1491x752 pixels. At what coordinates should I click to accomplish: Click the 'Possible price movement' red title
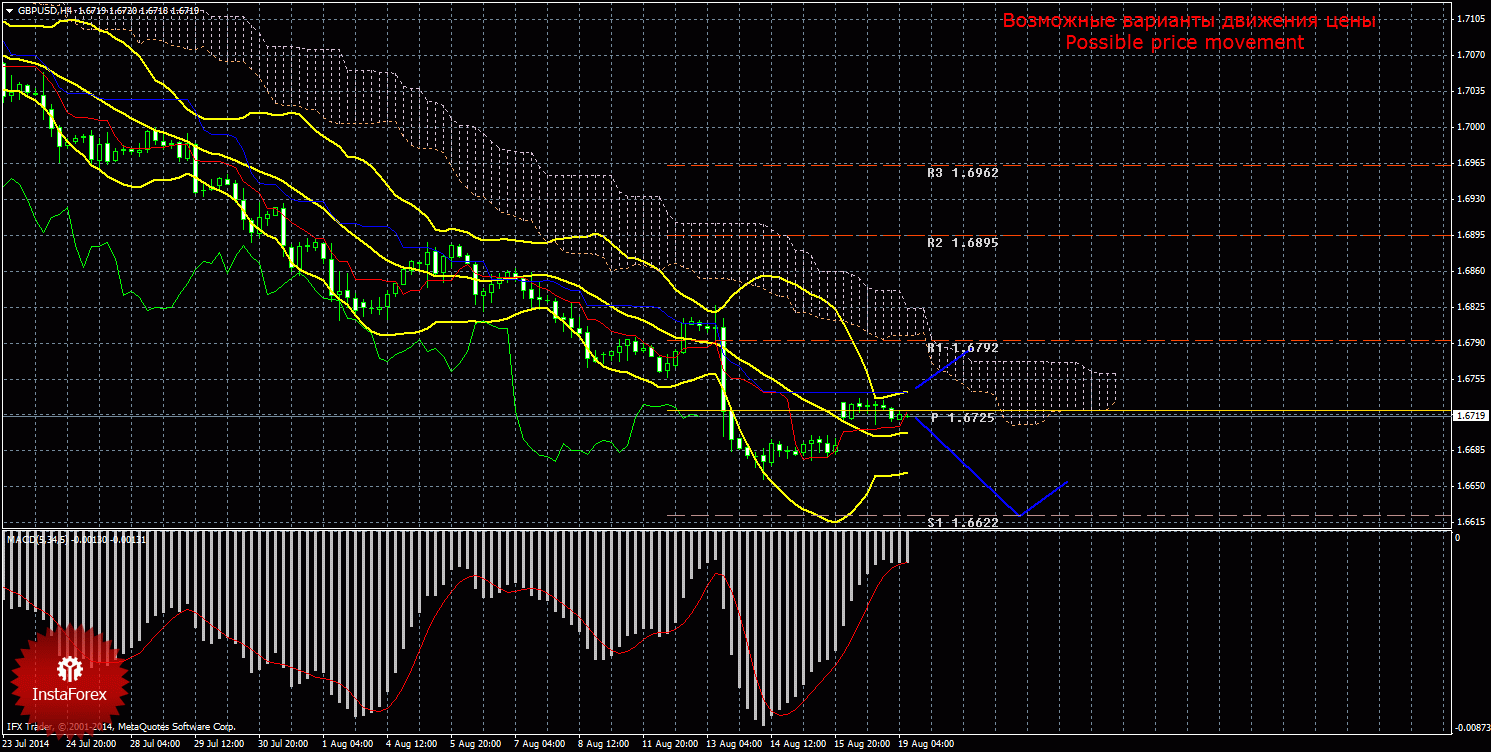click(x=1184, y=42)
